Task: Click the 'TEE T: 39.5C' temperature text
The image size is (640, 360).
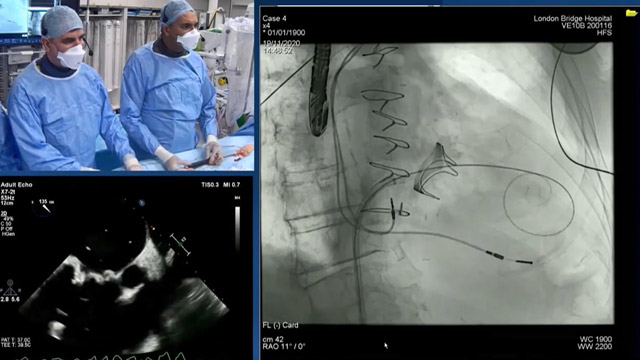Action: pyautogui.click(x=16, y=345)
